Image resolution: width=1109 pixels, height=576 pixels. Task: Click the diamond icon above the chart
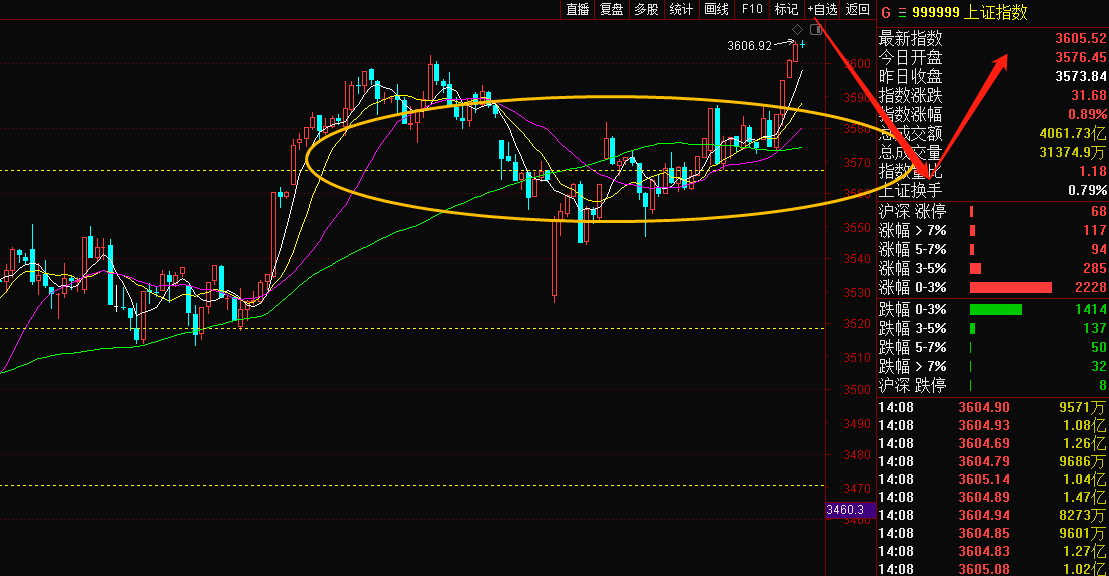coord(798,30)
